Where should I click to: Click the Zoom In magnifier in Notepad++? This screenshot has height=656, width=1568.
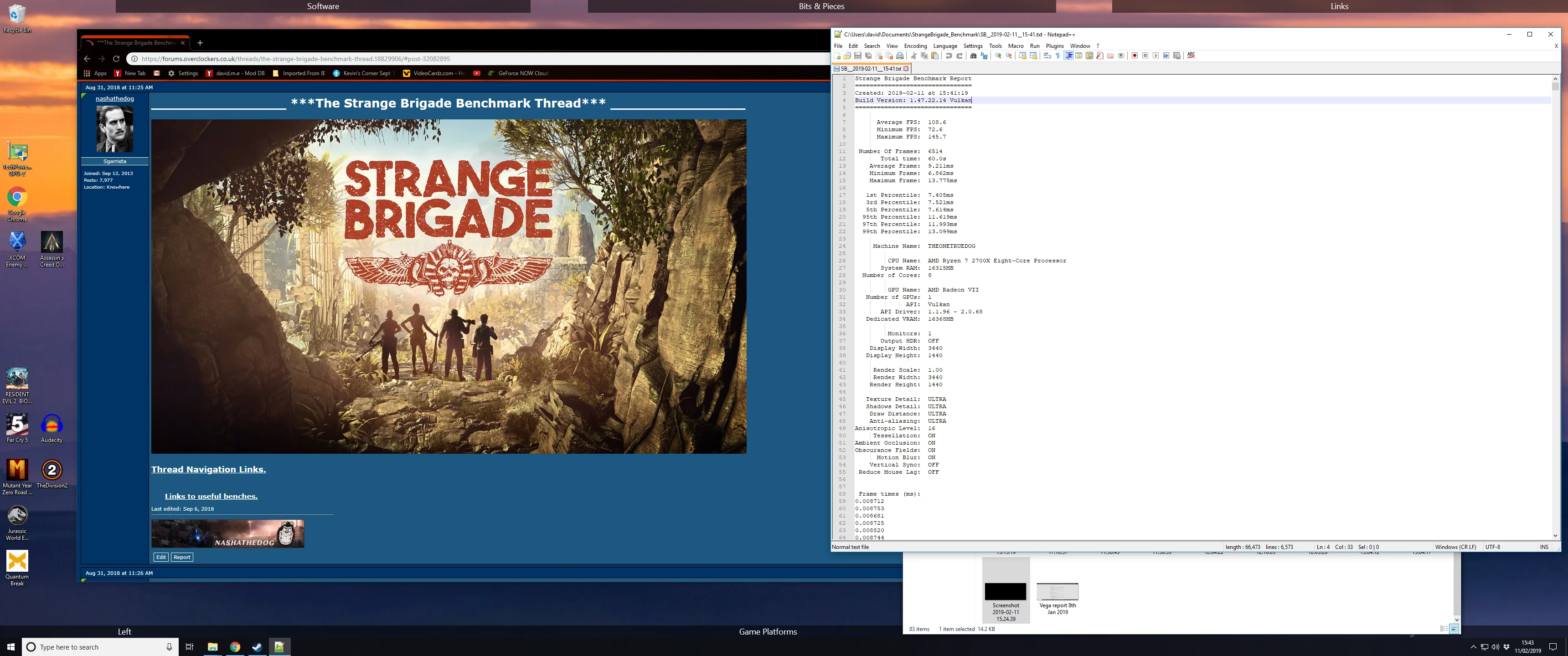[998, 56]
